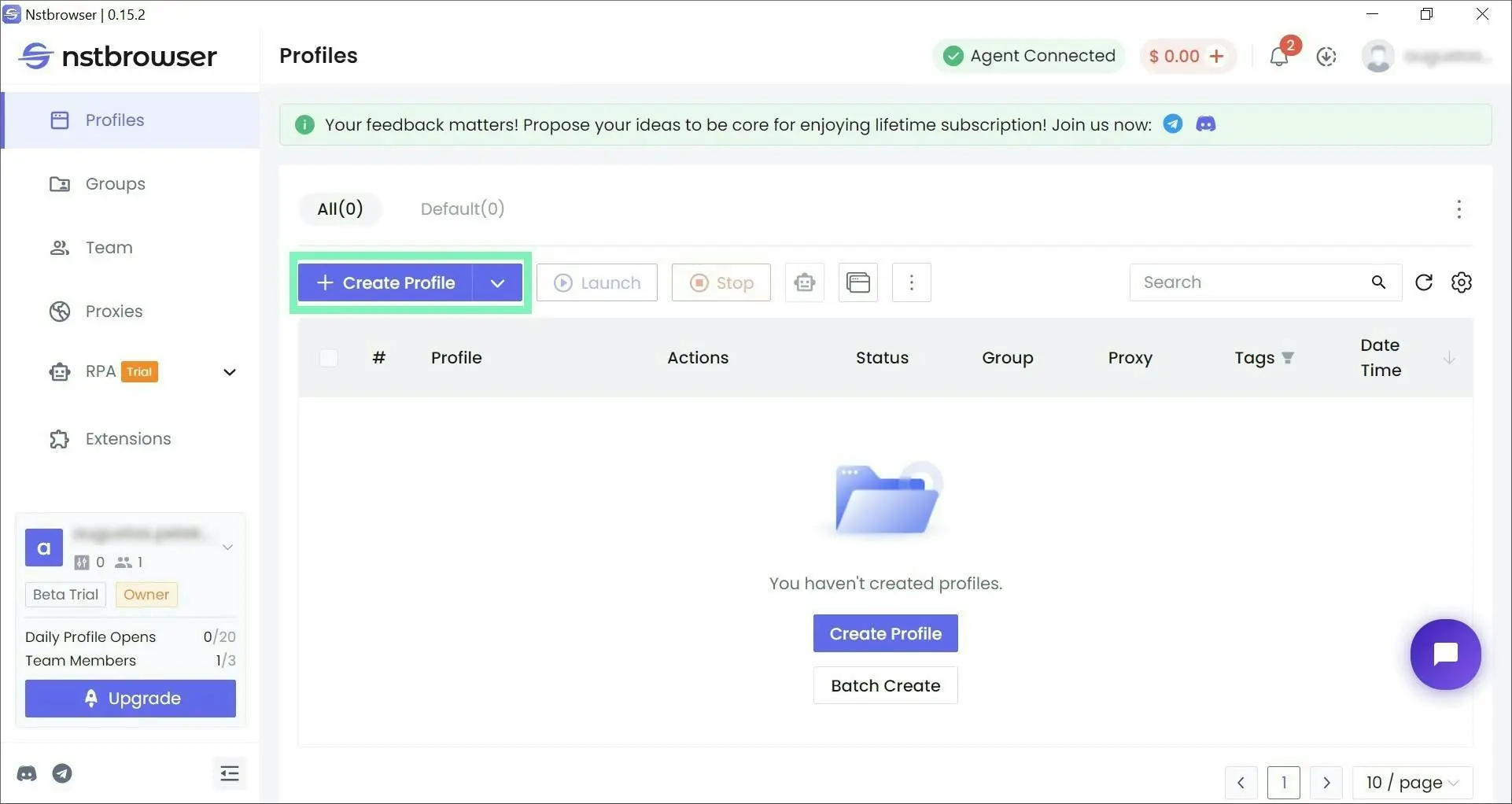Open the downloads icon in header
The image size is (1512, 804).
pyautogui.click(x=1326, y=57)
